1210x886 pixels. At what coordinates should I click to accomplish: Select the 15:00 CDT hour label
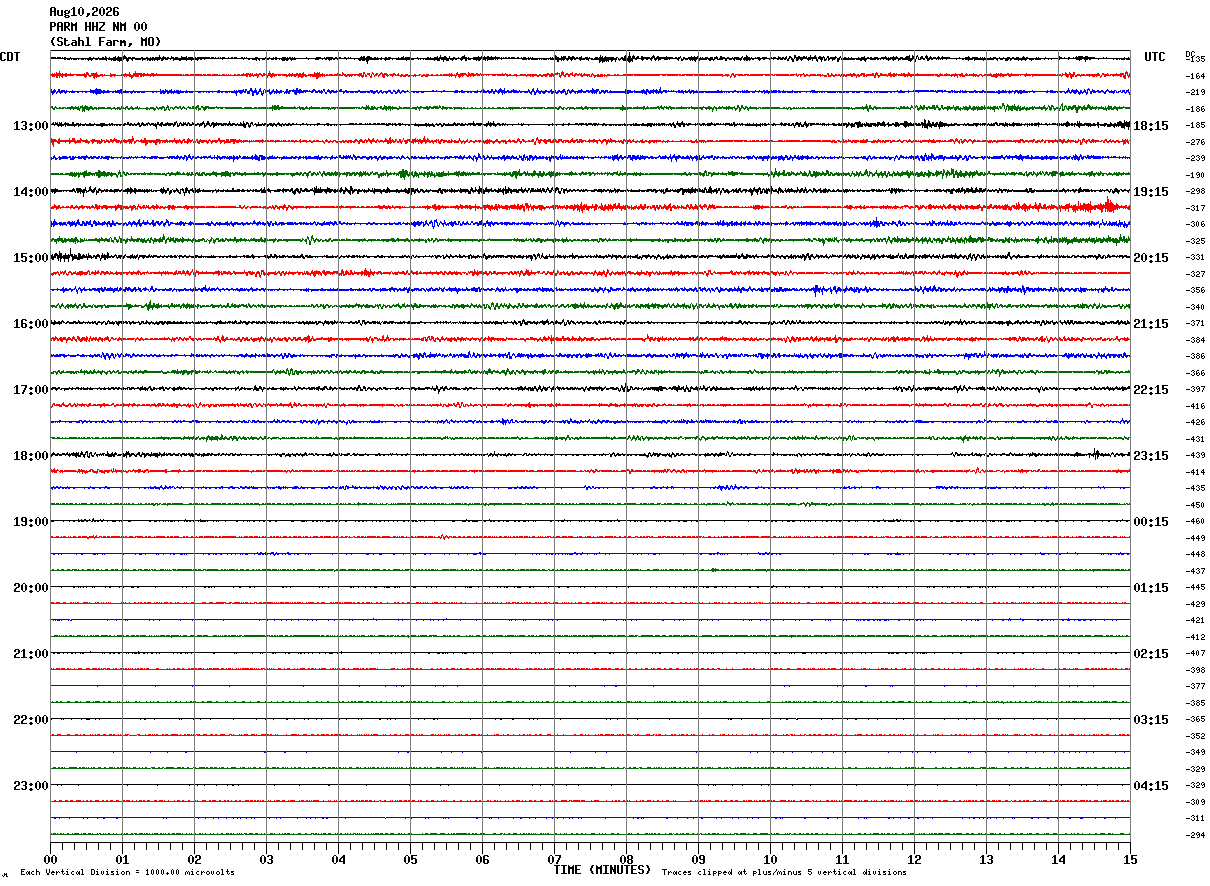click(31, 258)
